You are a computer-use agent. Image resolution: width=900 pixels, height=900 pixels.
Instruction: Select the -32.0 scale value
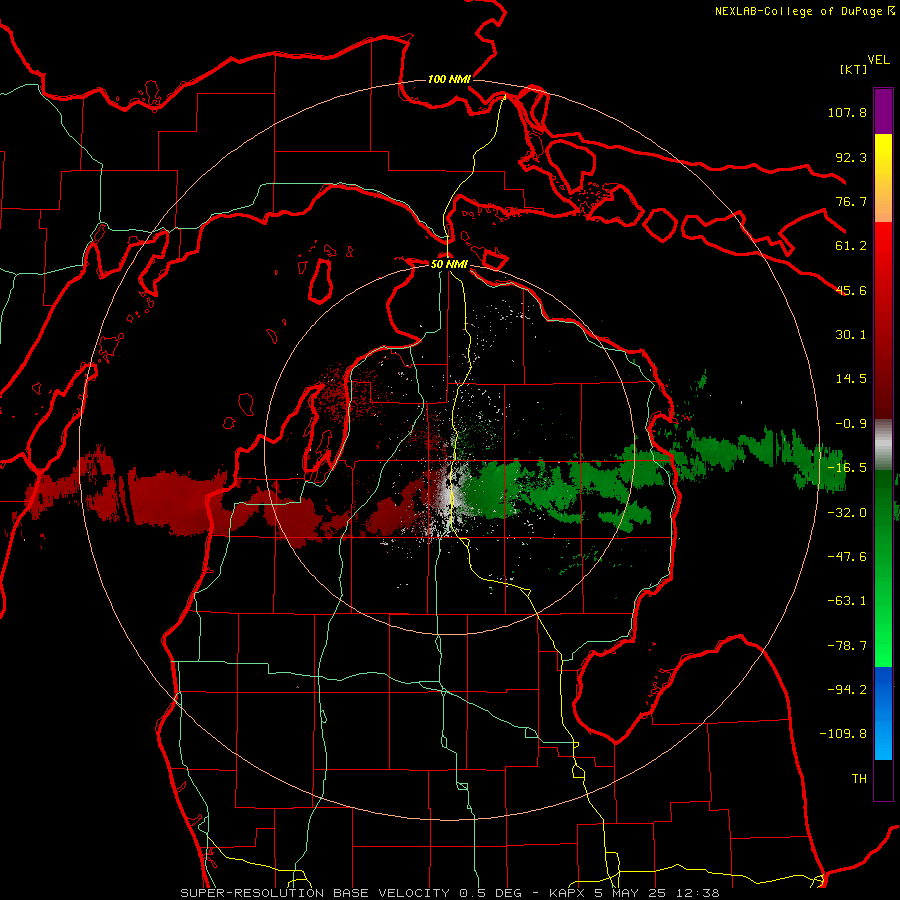(847, 513)
